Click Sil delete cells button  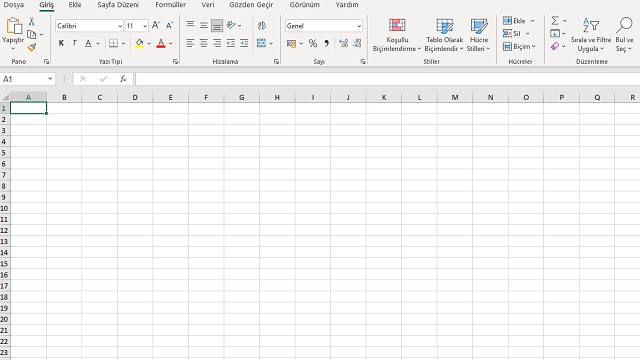coord(512,33)
